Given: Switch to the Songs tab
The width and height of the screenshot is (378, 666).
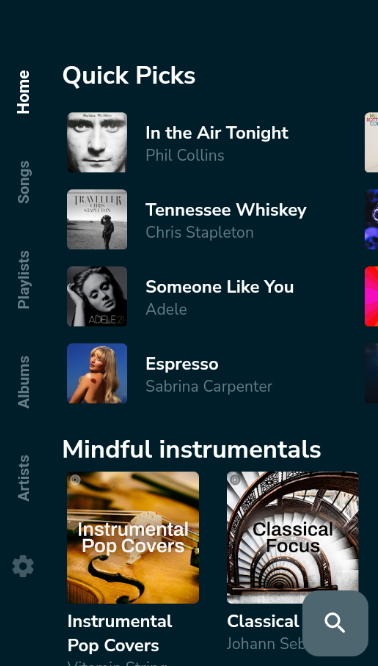Looking at the screenshot, I should coord(23,182).
